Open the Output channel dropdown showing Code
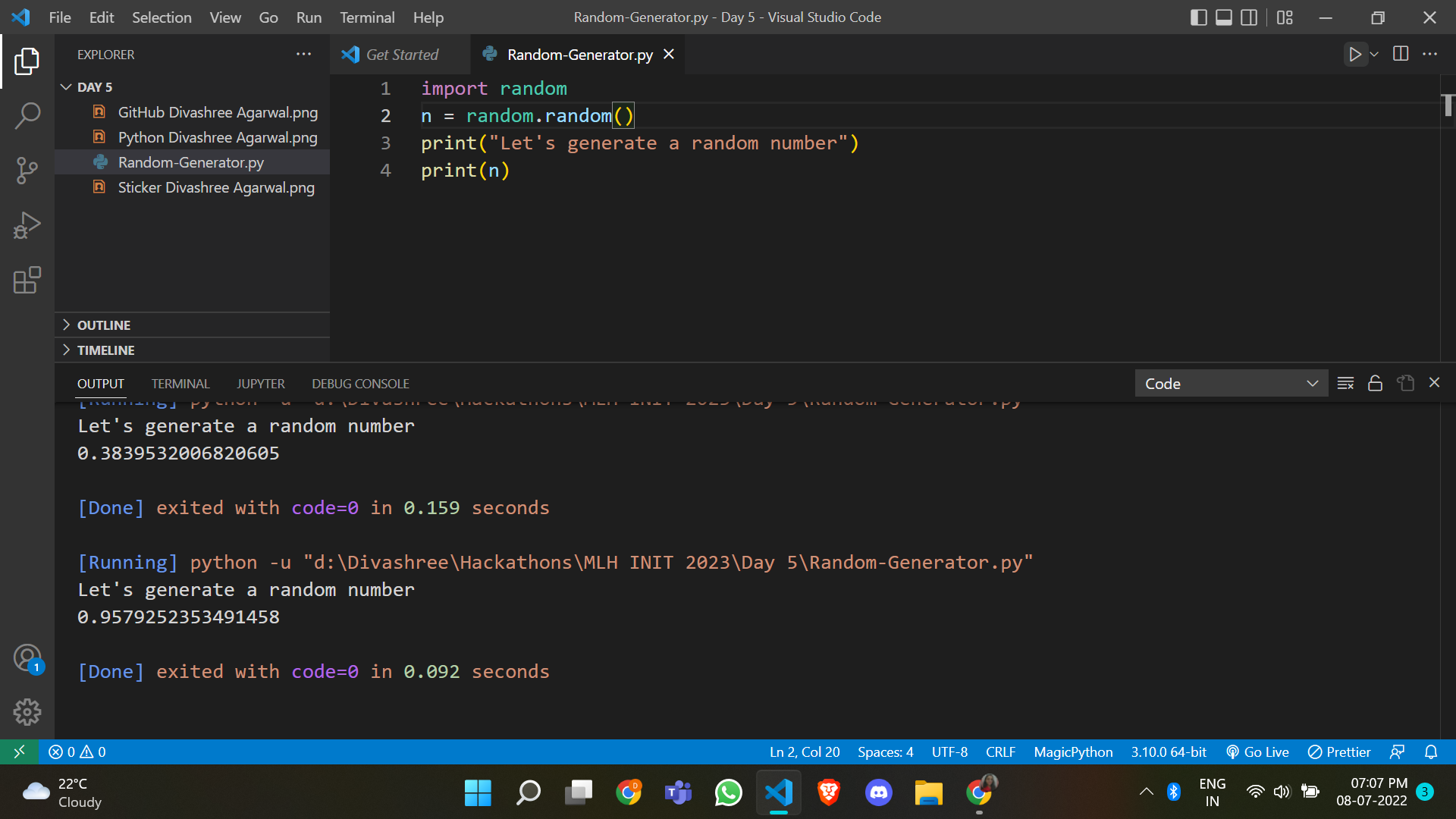Image resolution: width=1456 pixels, height=819 pixels. tap(1231, 383)
